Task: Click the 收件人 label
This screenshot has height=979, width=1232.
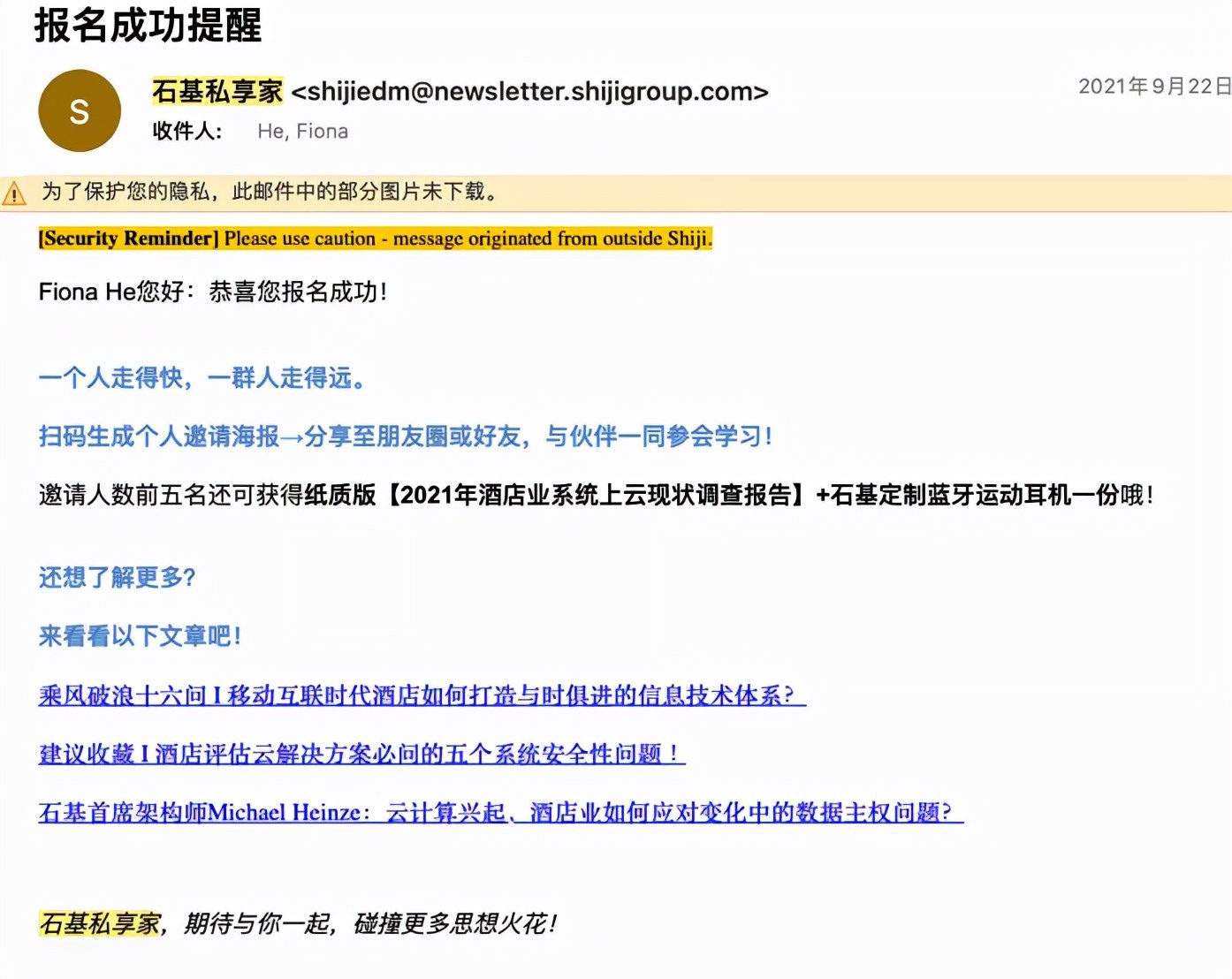Action: tap(187, 132)
